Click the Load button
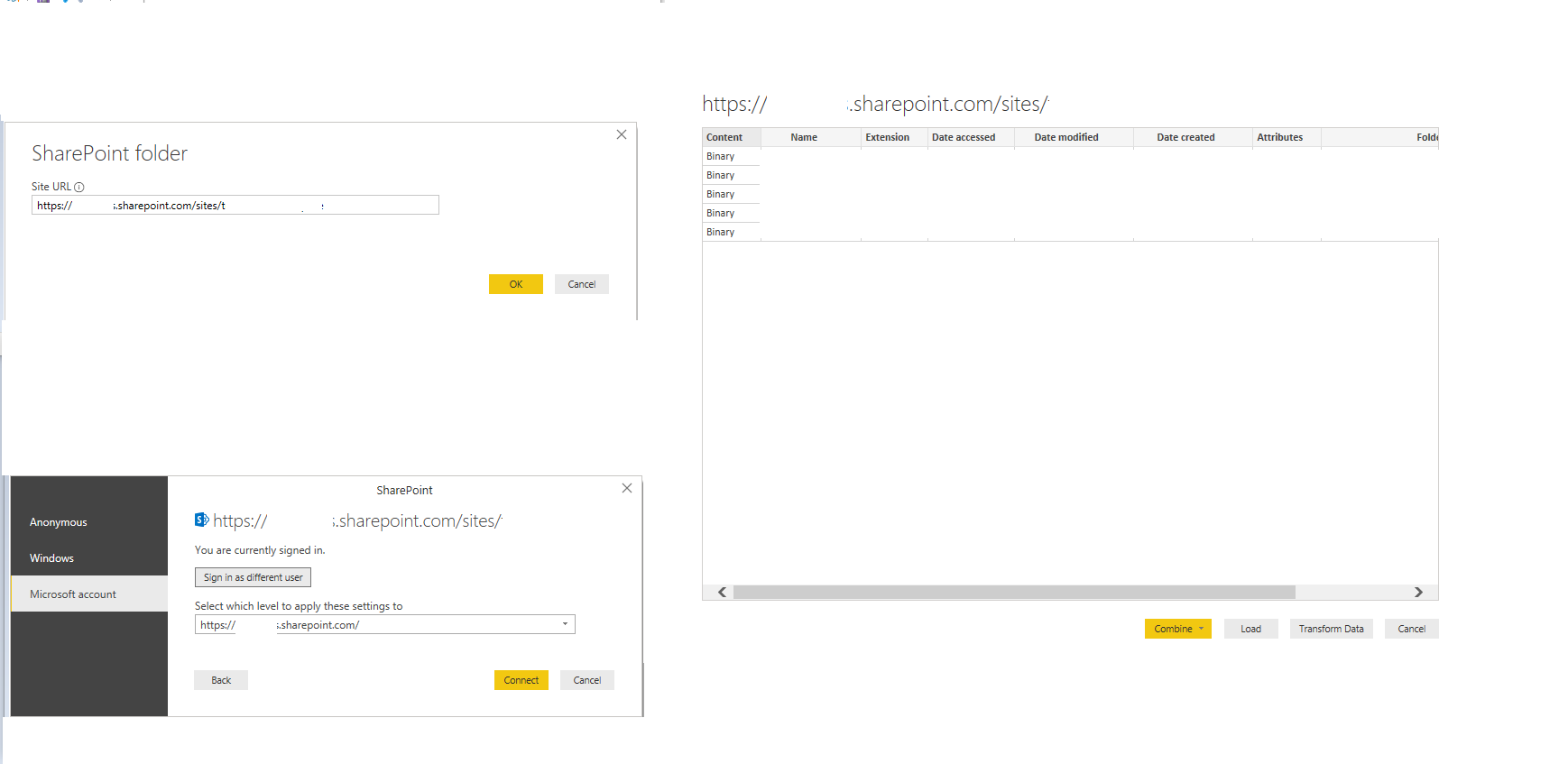The width and height of the screenshot is (1568, 764). 1250,629
